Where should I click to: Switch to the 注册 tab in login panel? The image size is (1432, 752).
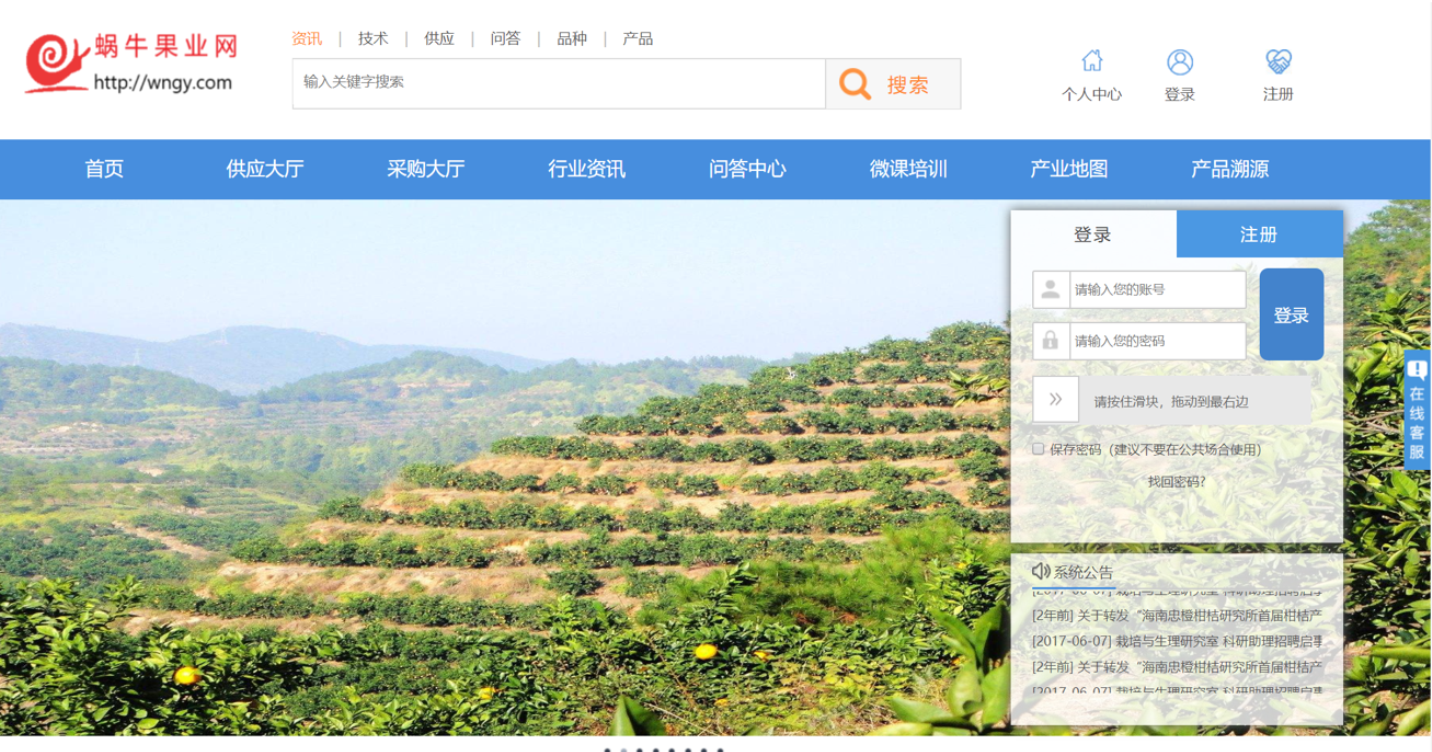pos(1258,234)
